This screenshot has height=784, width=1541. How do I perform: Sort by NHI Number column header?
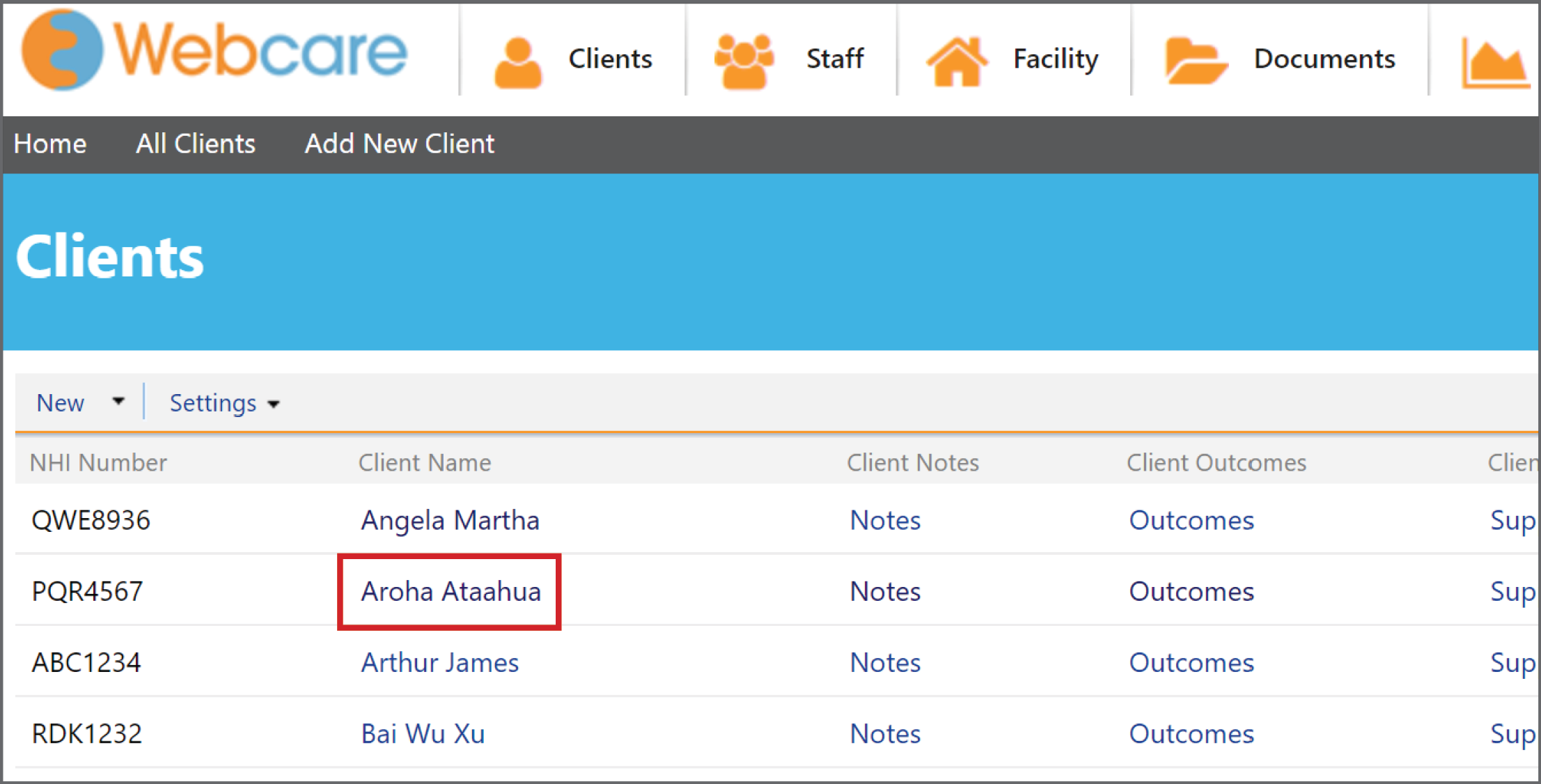tap(98, 462)
